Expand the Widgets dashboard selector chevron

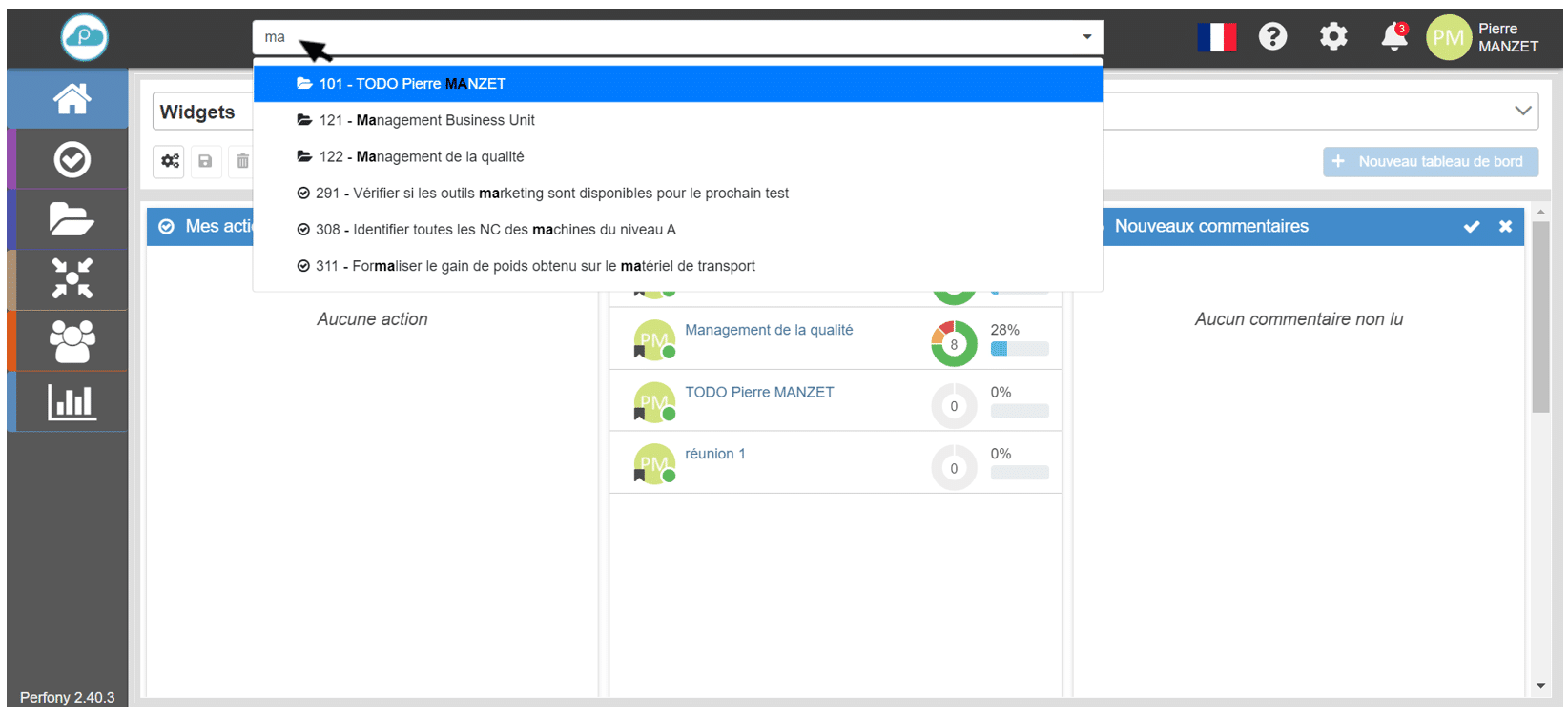pyautogui.click(x=1522, y=111)
